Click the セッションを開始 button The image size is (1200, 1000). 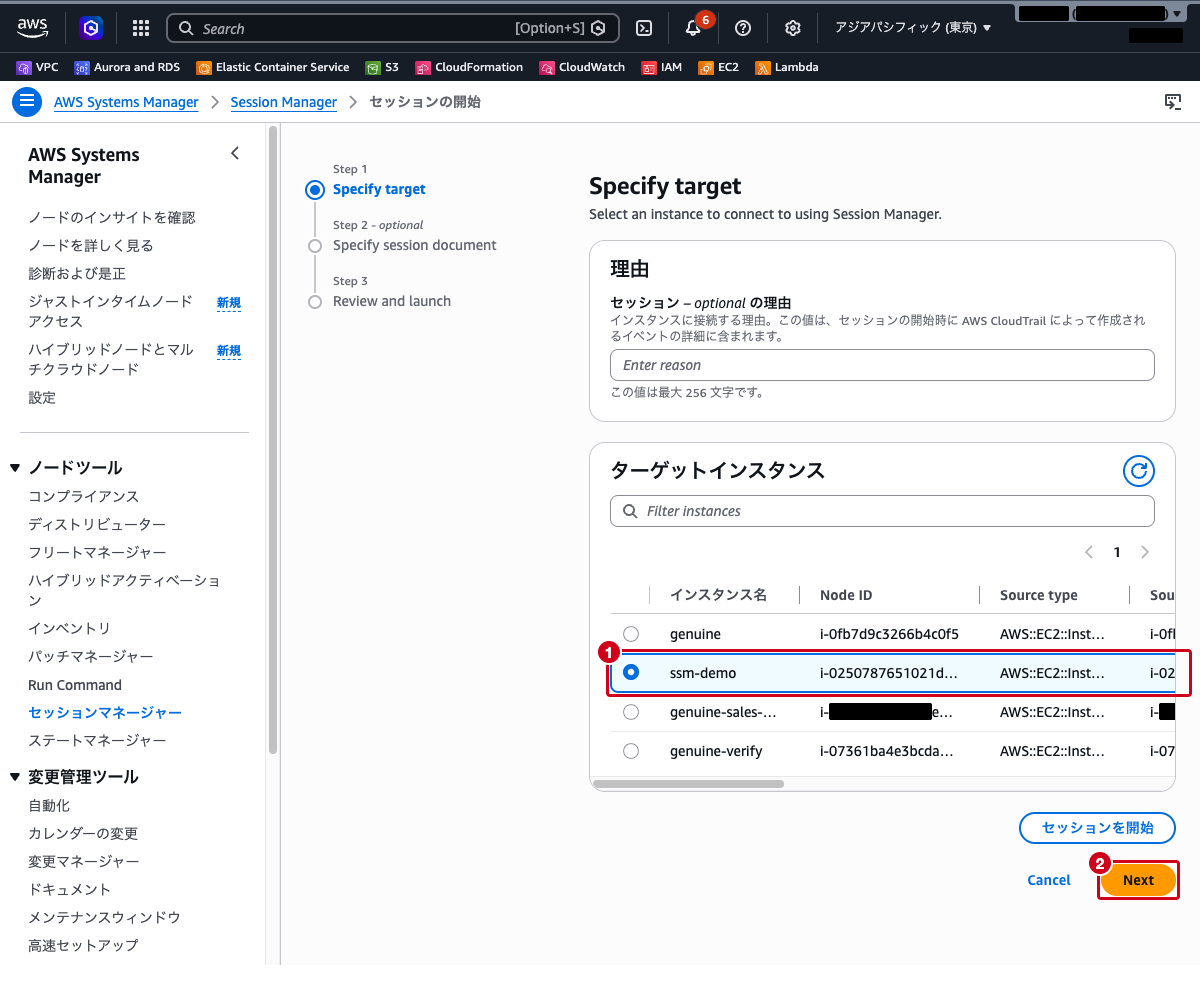1097,828
